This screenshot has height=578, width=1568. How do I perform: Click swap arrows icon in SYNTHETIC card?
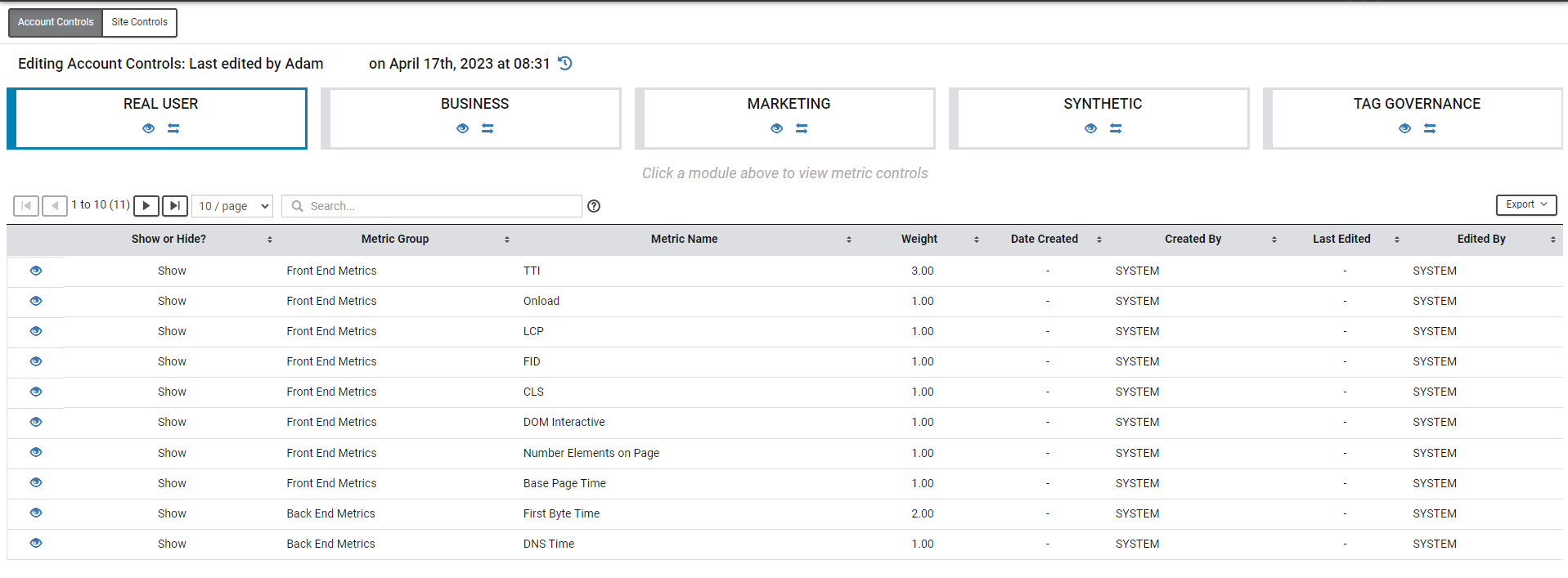pyautogui.click(x=1116, y=128)
